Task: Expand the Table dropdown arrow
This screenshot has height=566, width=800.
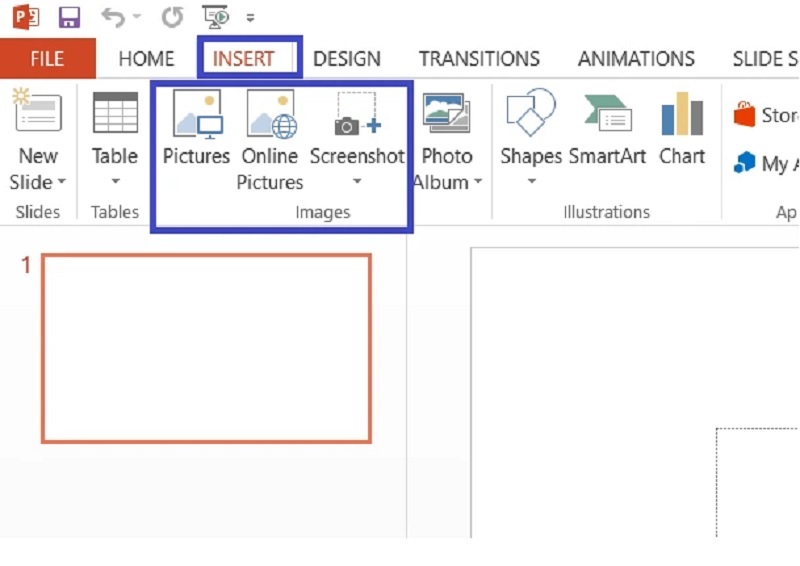Action: click(115, 181)
